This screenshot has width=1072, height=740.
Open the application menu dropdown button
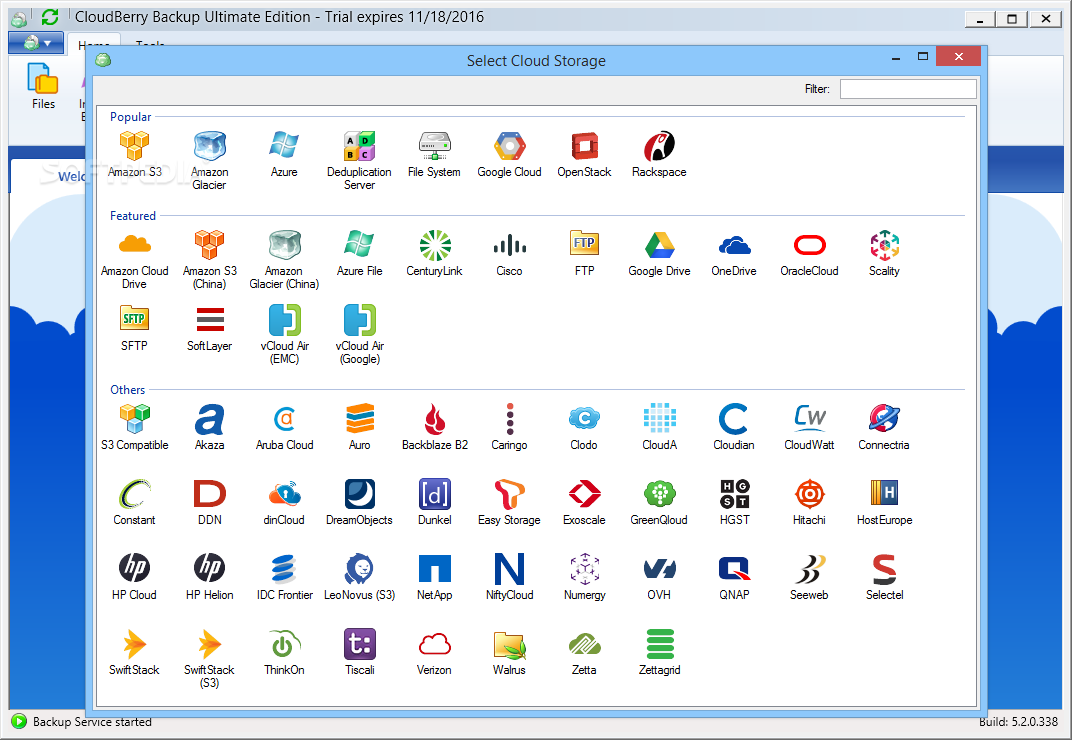pos(36,43)
